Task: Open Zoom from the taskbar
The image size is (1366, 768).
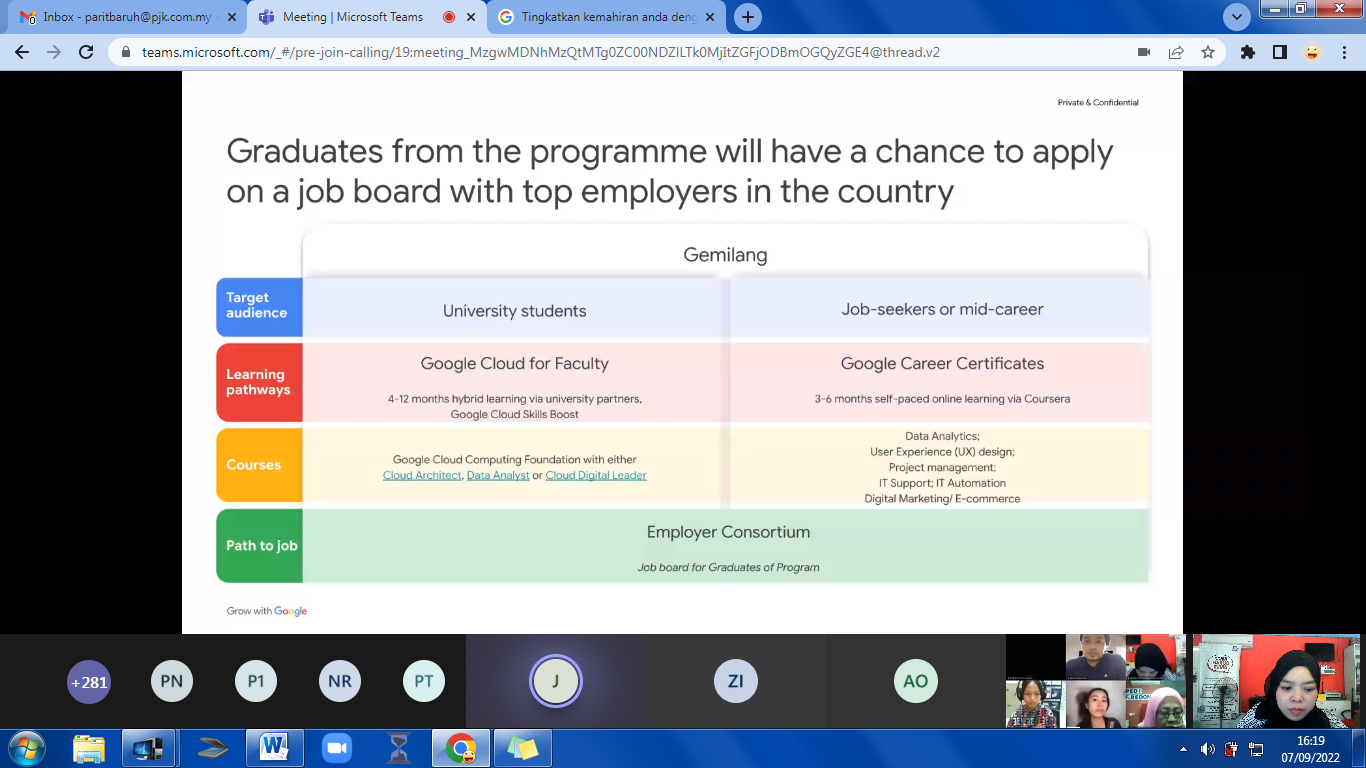Action: pyautogui.click(x=337, y=748)
